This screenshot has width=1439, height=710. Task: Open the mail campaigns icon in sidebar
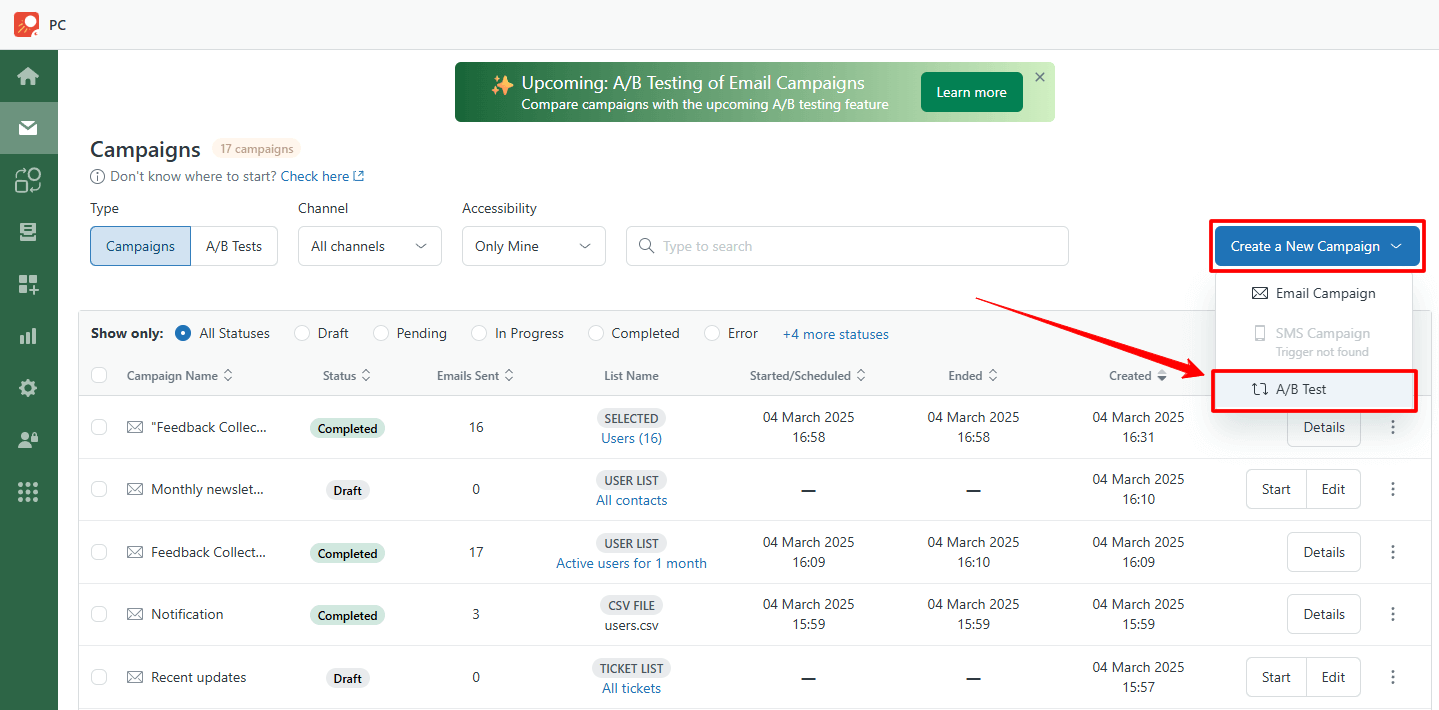(x=28, y=128)
